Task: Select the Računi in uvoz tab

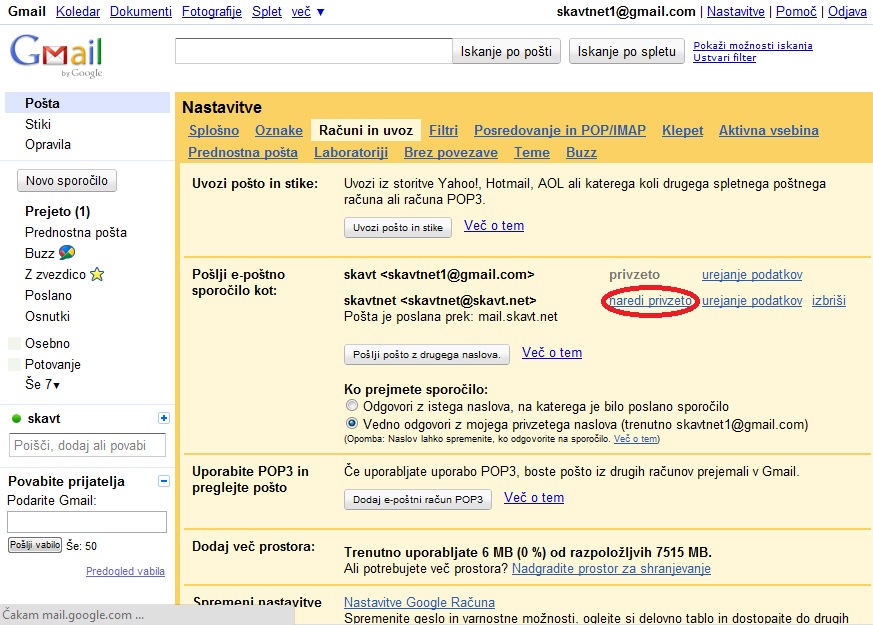Action: 366,130
